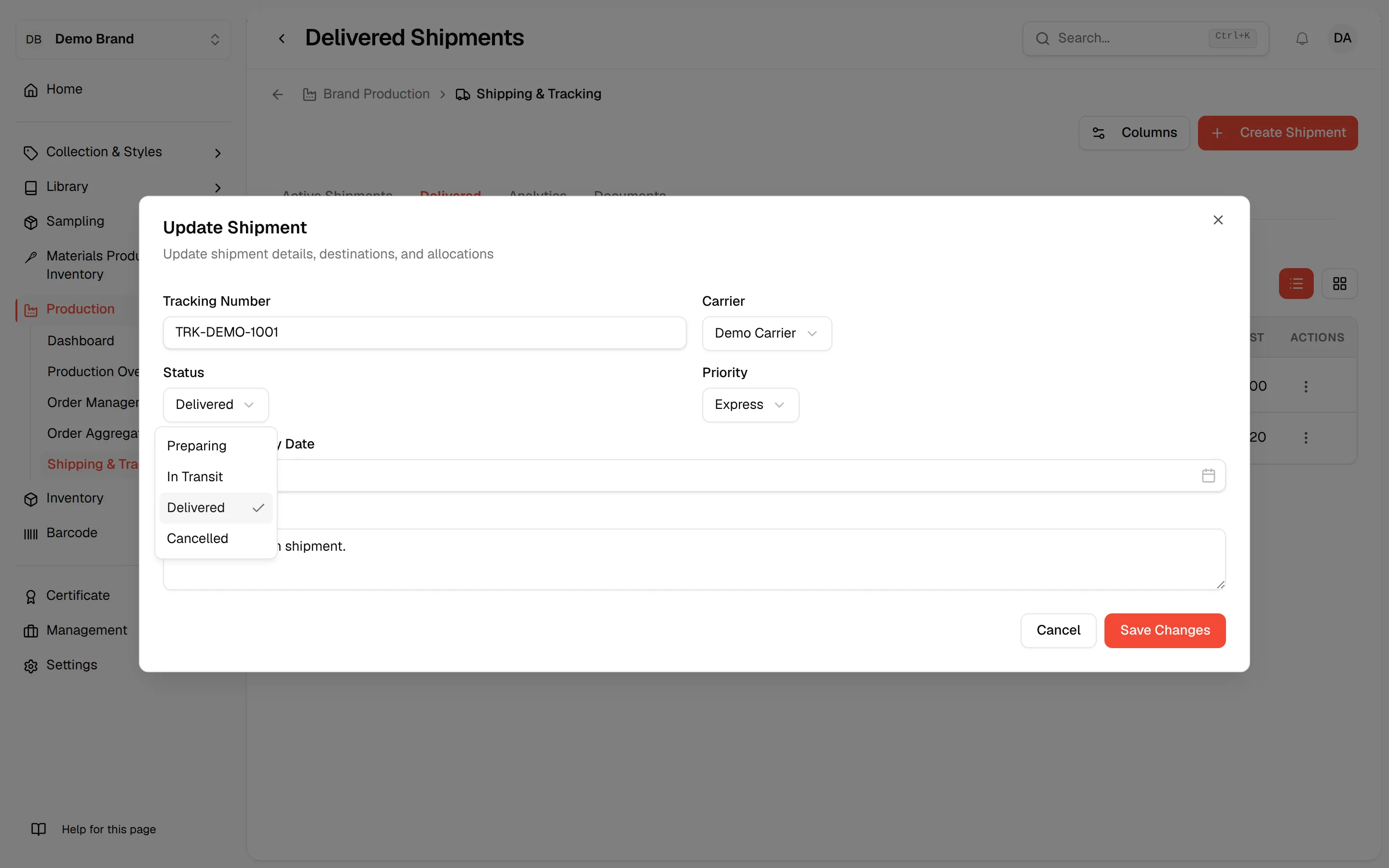Select Cancelled status option
The image size is (1389, 868).
click(216, 539)
